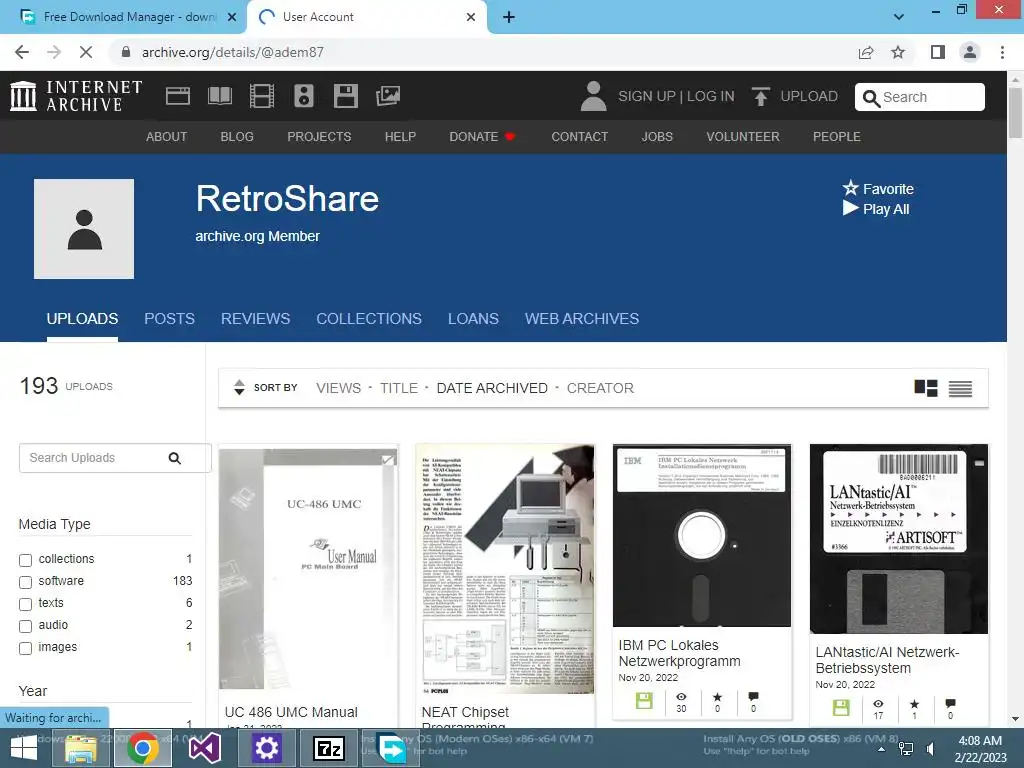Open the VOLUNTEER menu link
The height and width of the screenshot is (768, 1024).
pos(743,136)
